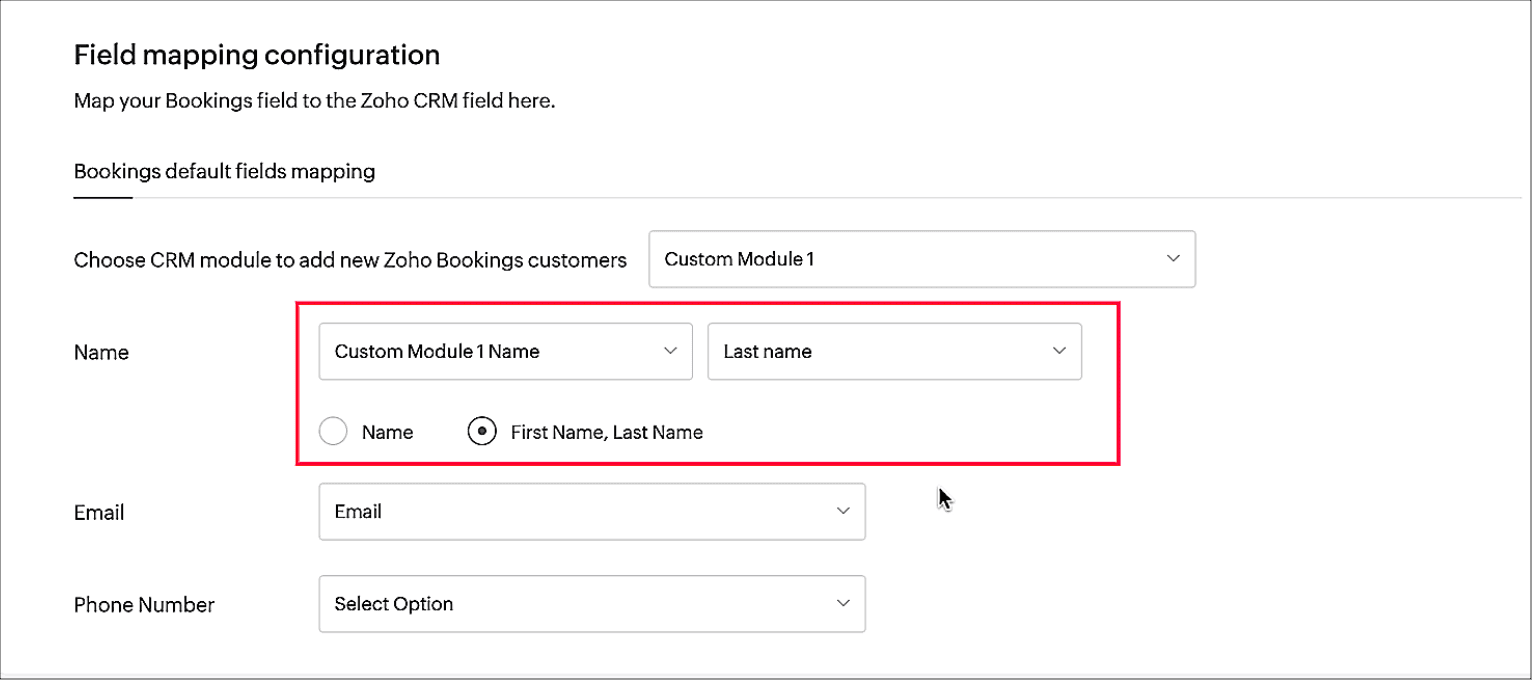This screenshot has height=680, width=1532.
Task: Click the chevron arrow on Last name field
Action: coord(1059,351)
